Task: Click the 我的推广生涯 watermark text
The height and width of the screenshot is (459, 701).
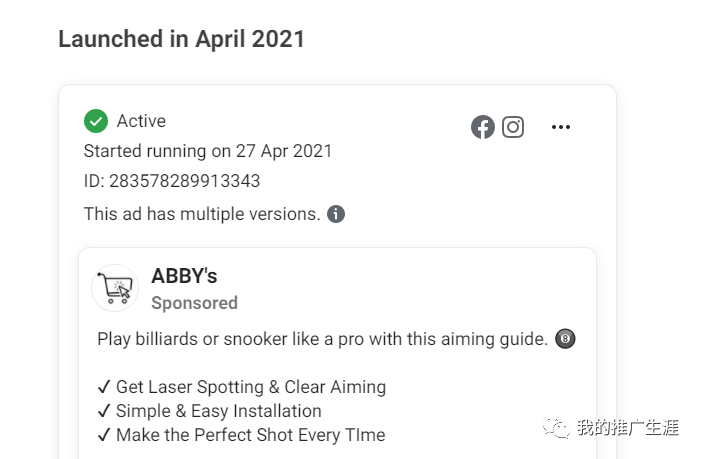Action: coord(627,428)
